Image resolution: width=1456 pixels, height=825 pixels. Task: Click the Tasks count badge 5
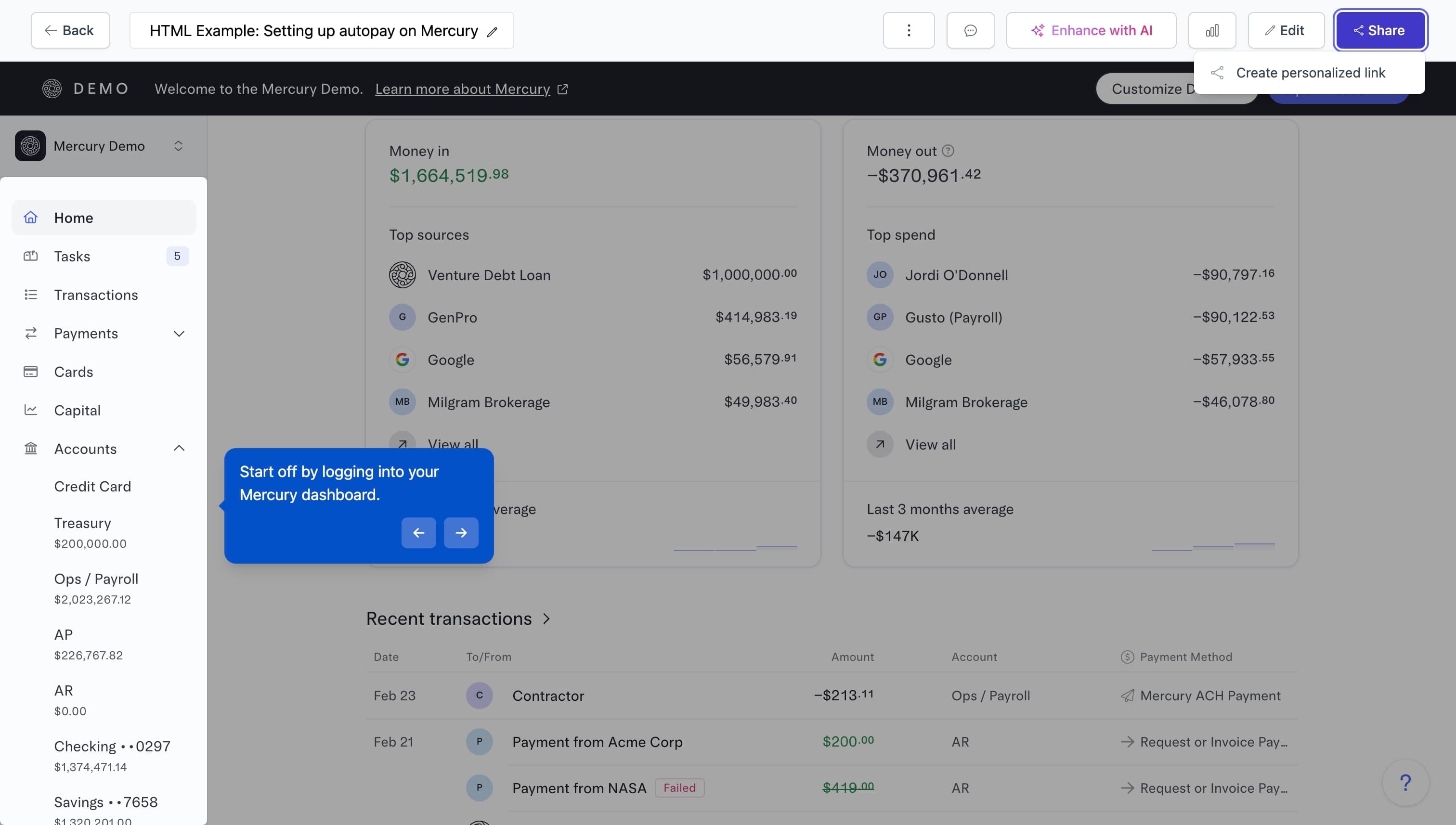click(177, 256)
